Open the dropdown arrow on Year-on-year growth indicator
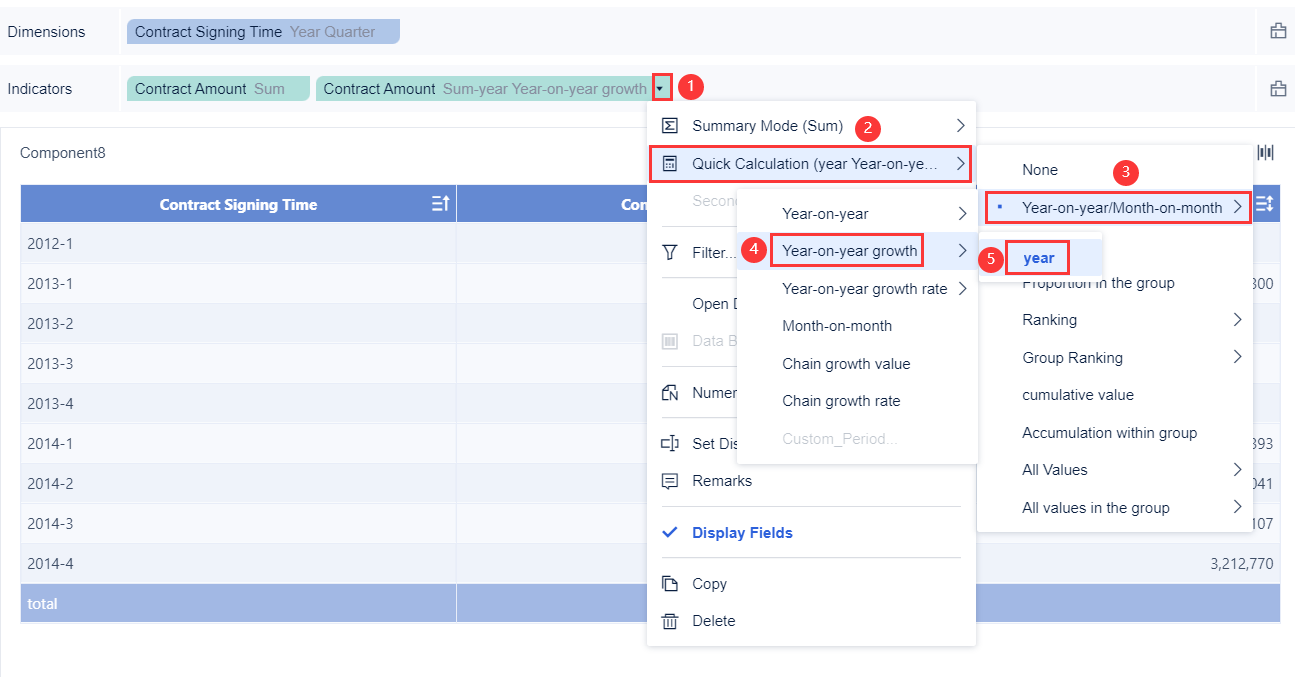This screenshot has height=677, width=1295. pyautogui.click(x=661, y=87)
